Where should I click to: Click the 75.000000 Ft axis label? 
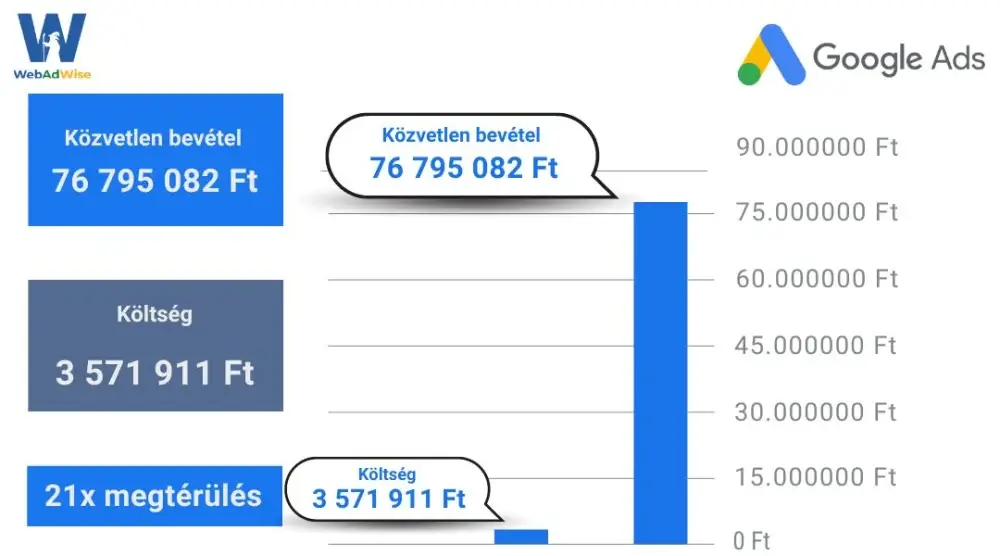click(x=818, y=212)
